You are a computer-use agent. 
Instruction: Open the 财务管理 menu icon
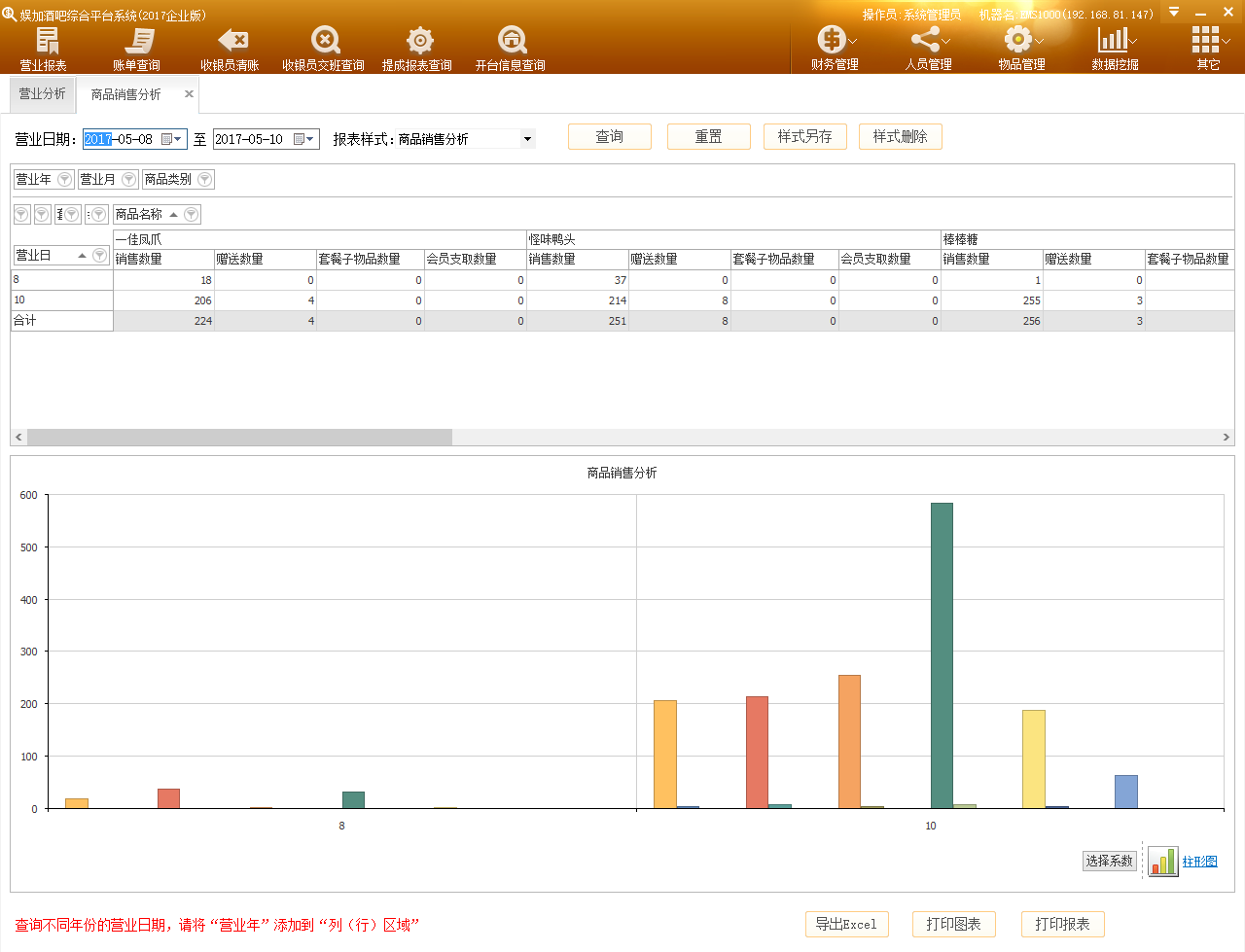point(834,43)
